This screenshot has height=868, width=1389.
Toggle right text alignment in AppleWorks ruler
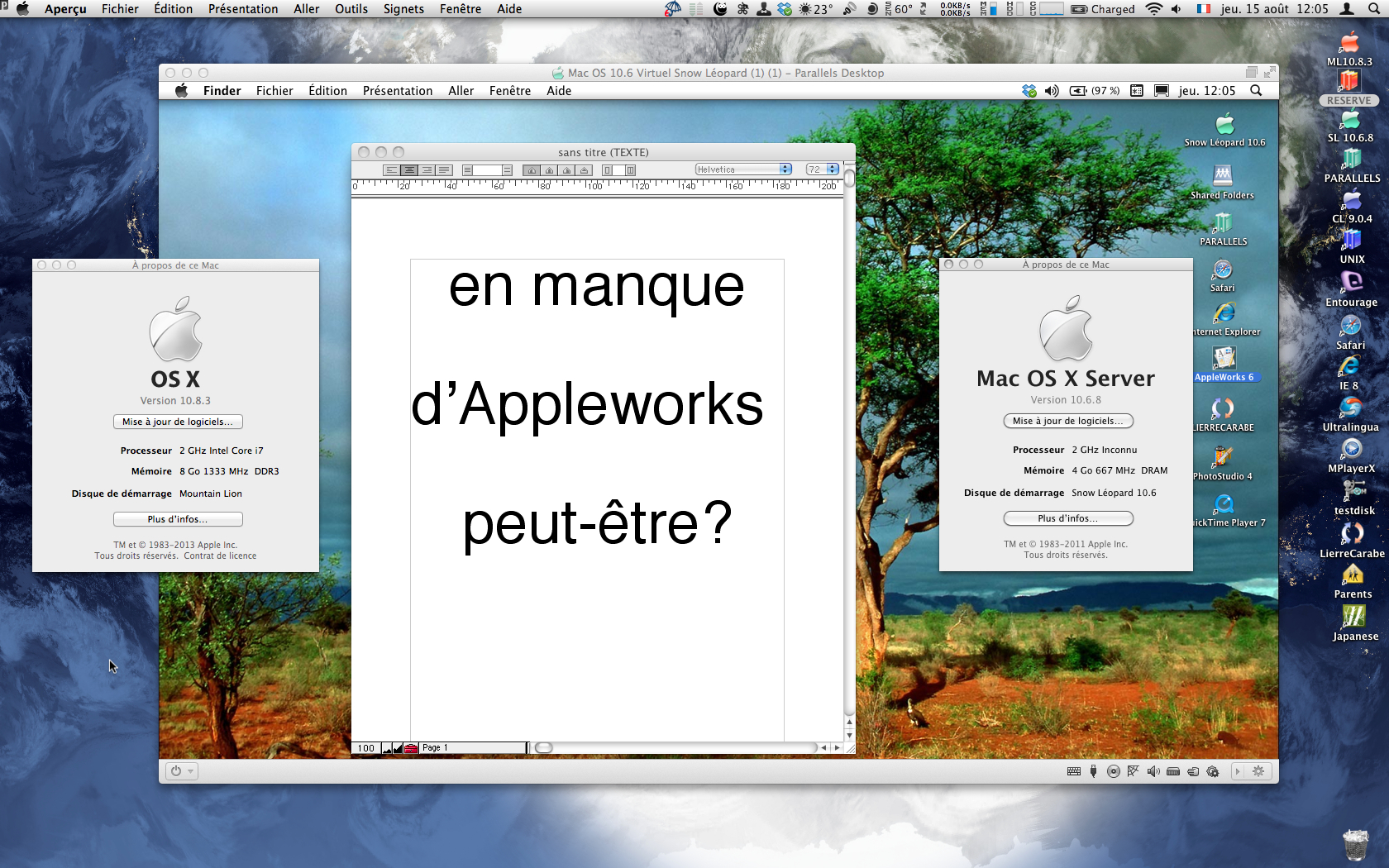[x=427, y=170]
